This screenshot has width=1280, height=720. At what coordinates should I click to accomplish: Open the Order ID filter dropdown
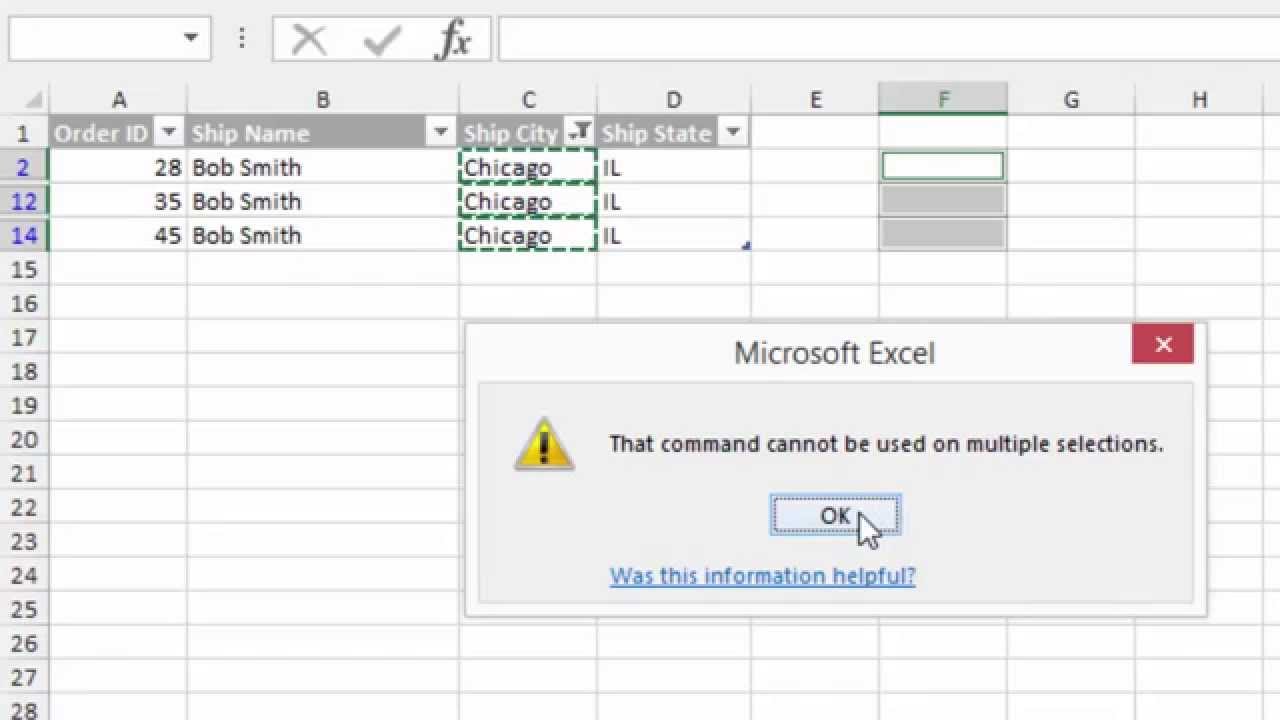(x=169, y=133)
